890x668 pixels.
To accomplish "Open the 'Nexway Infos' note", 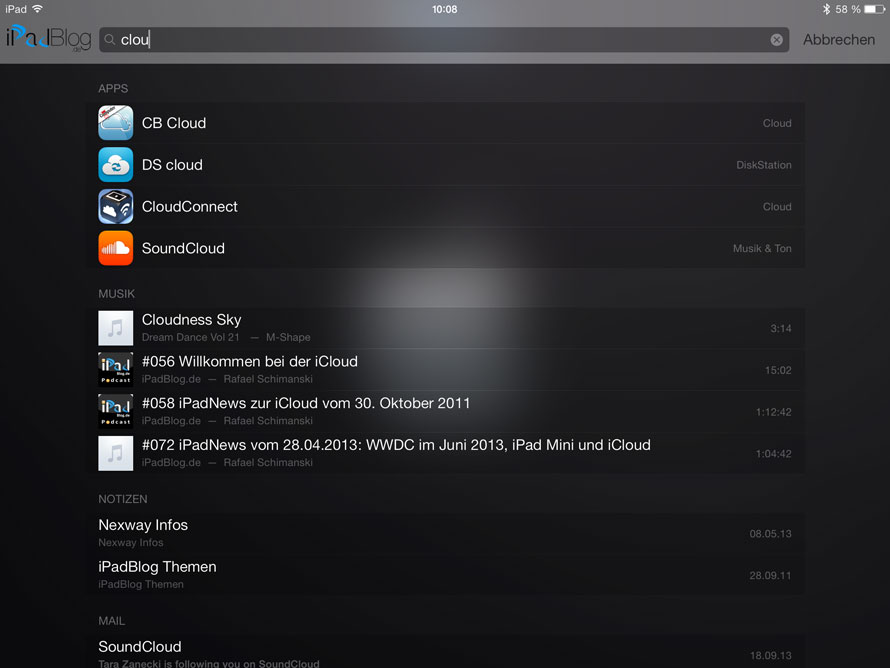I will tap(445, 533).
